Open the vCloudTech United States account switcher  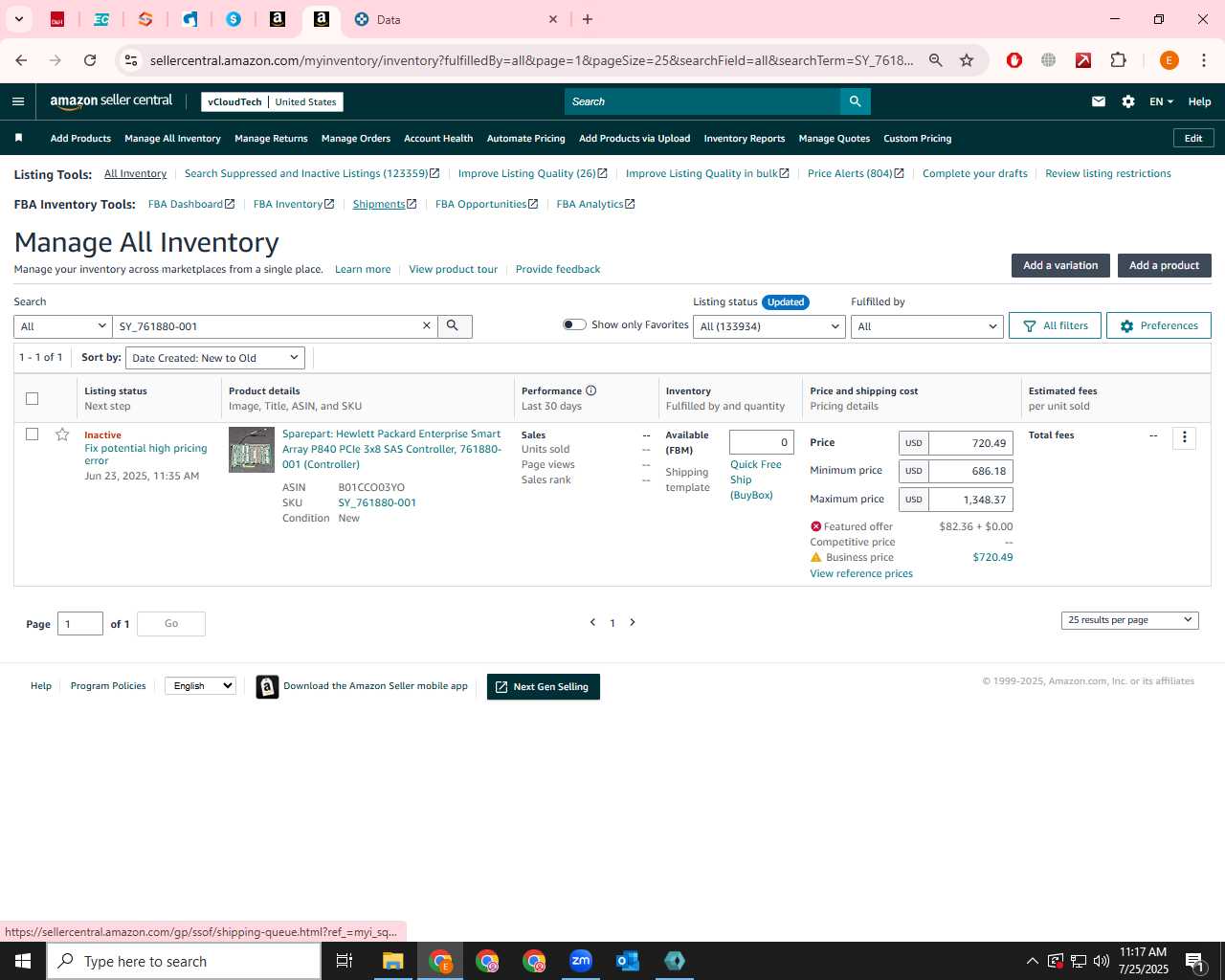pyautogui.click(x=273, y=101)
